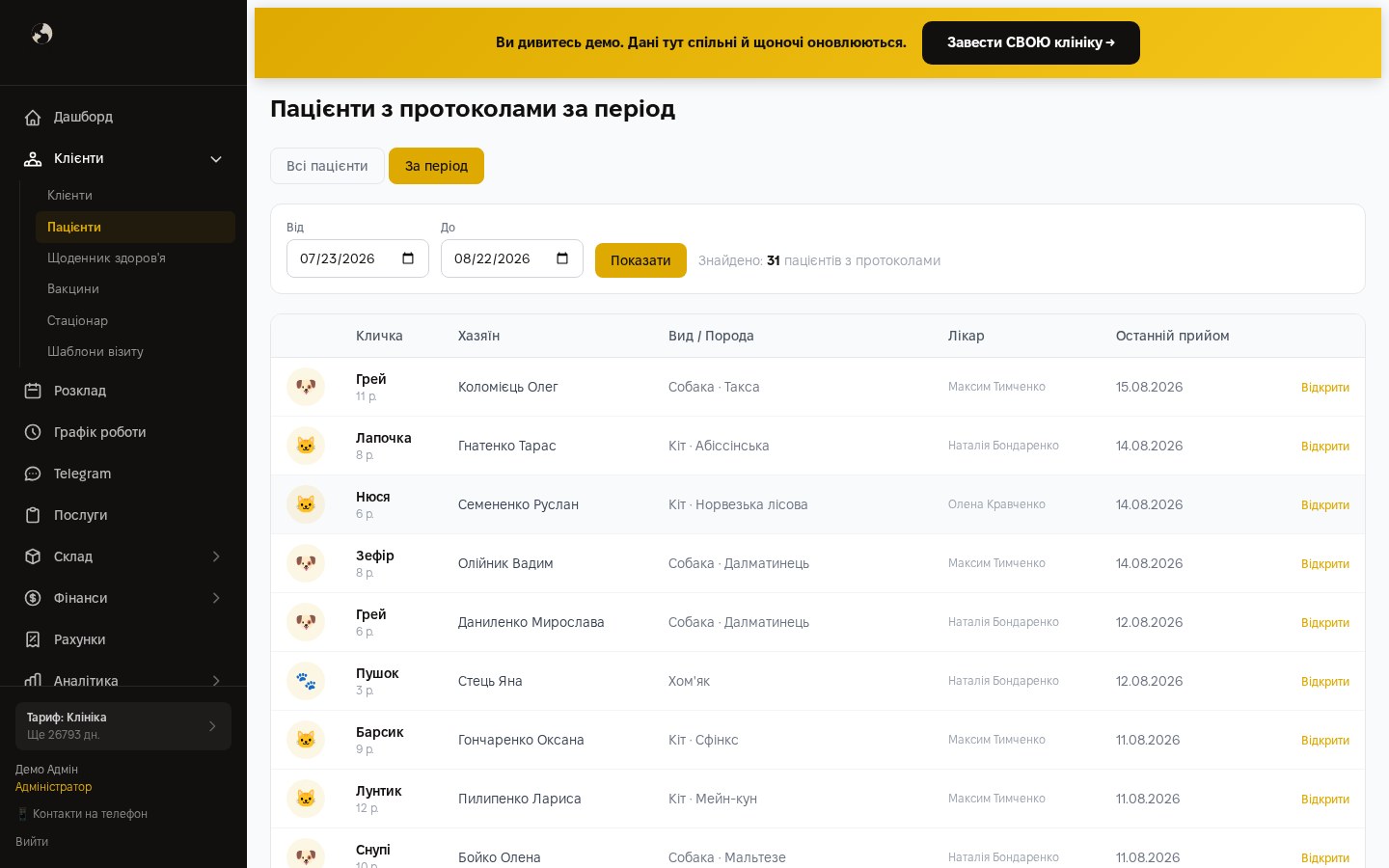Screen dimensions: 1389x868
Task: Open Відкрити link for Зефір row
Action: (x=1324, y=564)
